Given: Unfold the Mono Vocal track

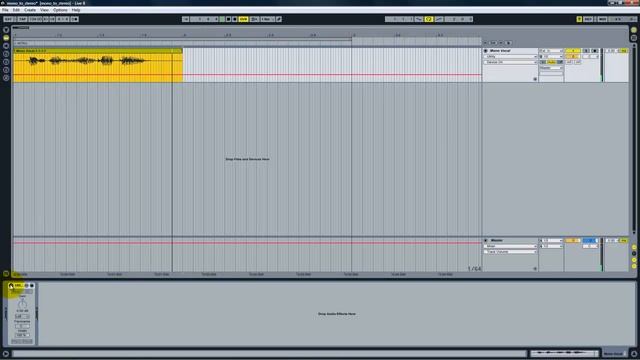Looking at the screenshot, I should tap(486, 51).
